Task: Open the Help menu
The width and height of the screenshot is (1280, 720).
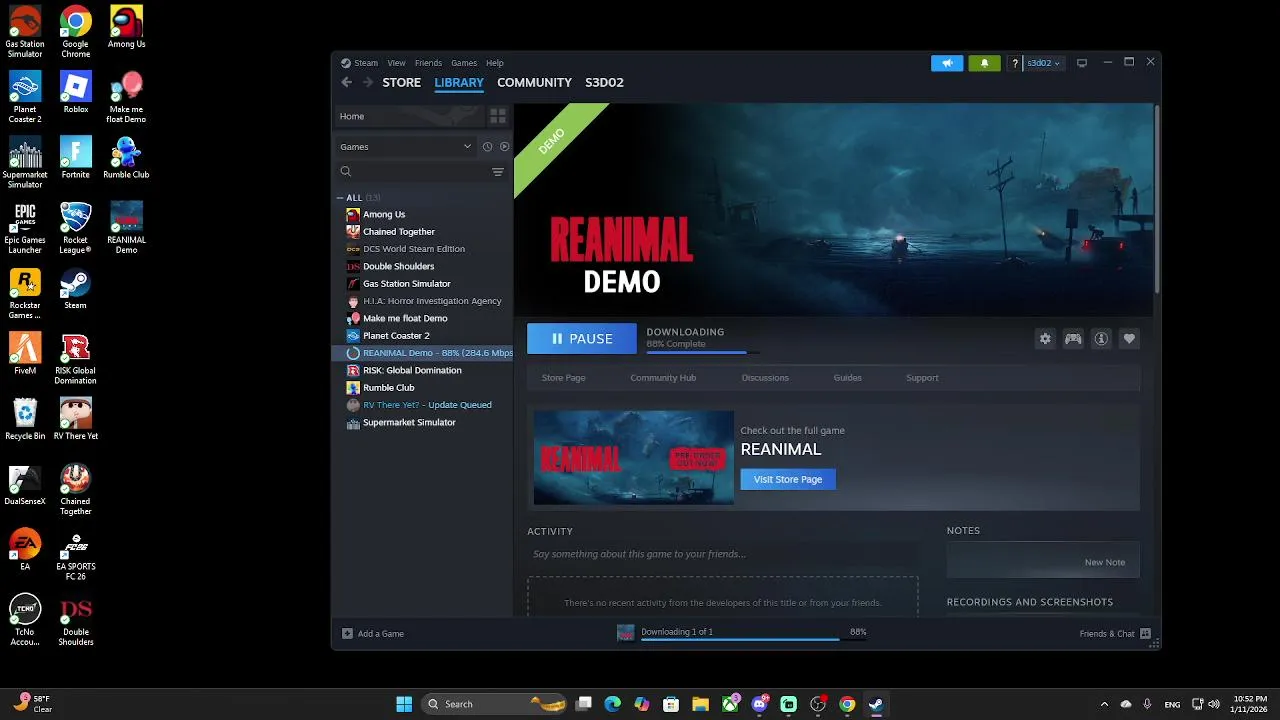Action: point(495,63)
